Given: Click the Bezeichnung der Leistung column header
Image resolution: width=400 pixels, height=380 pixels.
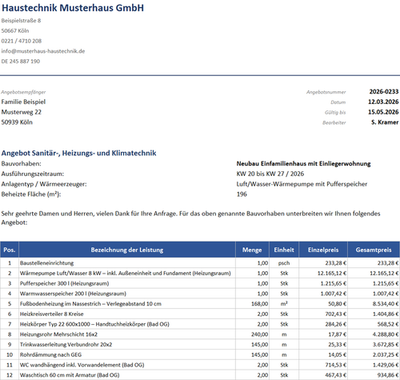Looking at the screenshot, I should click(127, 250).
